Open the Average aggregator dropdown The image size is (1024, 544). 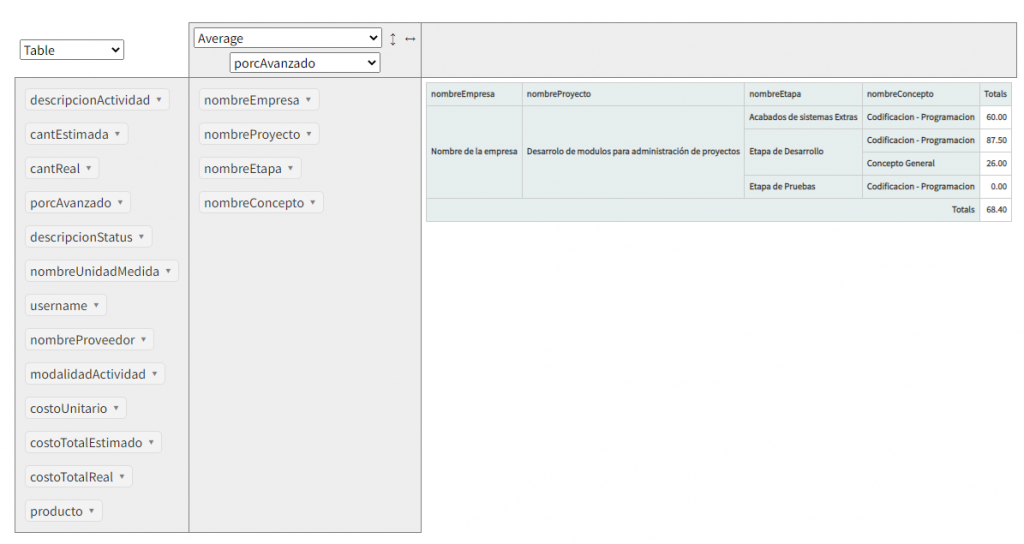[x=287, y=38]
